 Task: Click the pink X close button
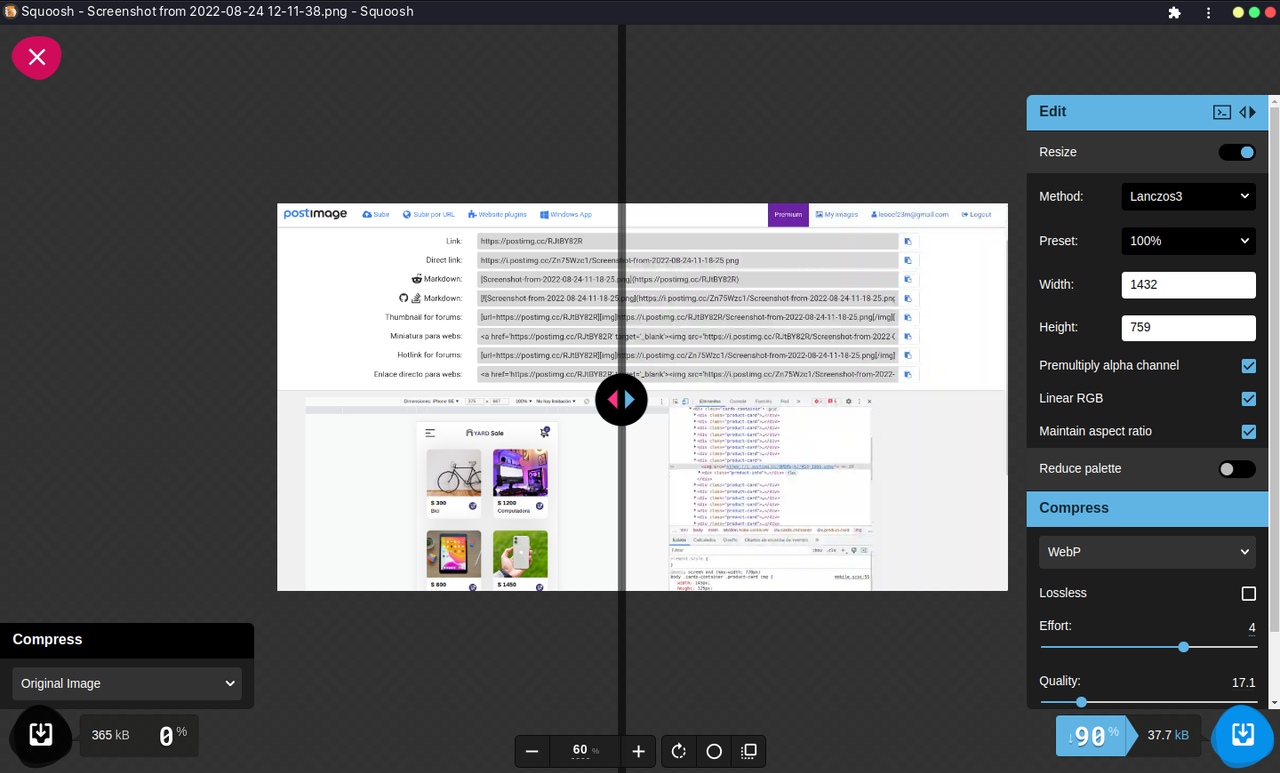coord(36,57)
